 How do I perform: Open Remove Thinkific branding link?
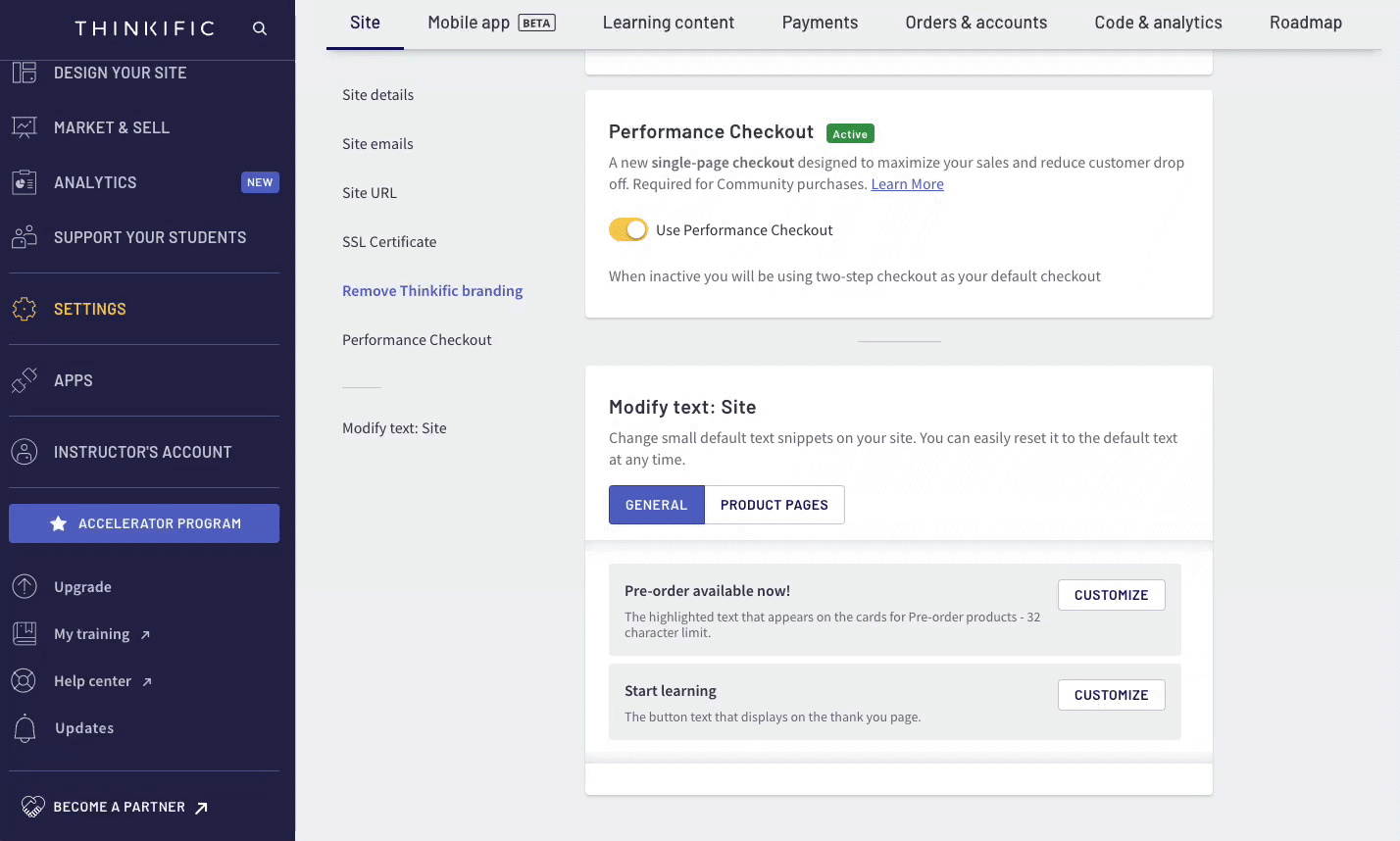point(432,291)
